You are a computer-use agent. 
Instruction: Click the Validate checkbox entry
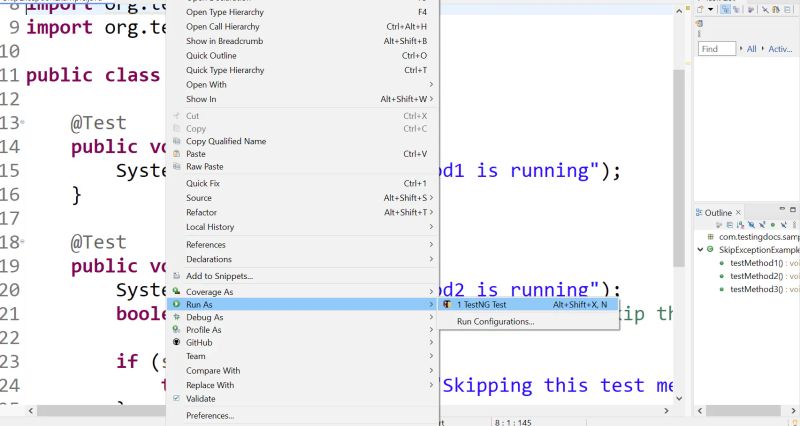point(303,399)
